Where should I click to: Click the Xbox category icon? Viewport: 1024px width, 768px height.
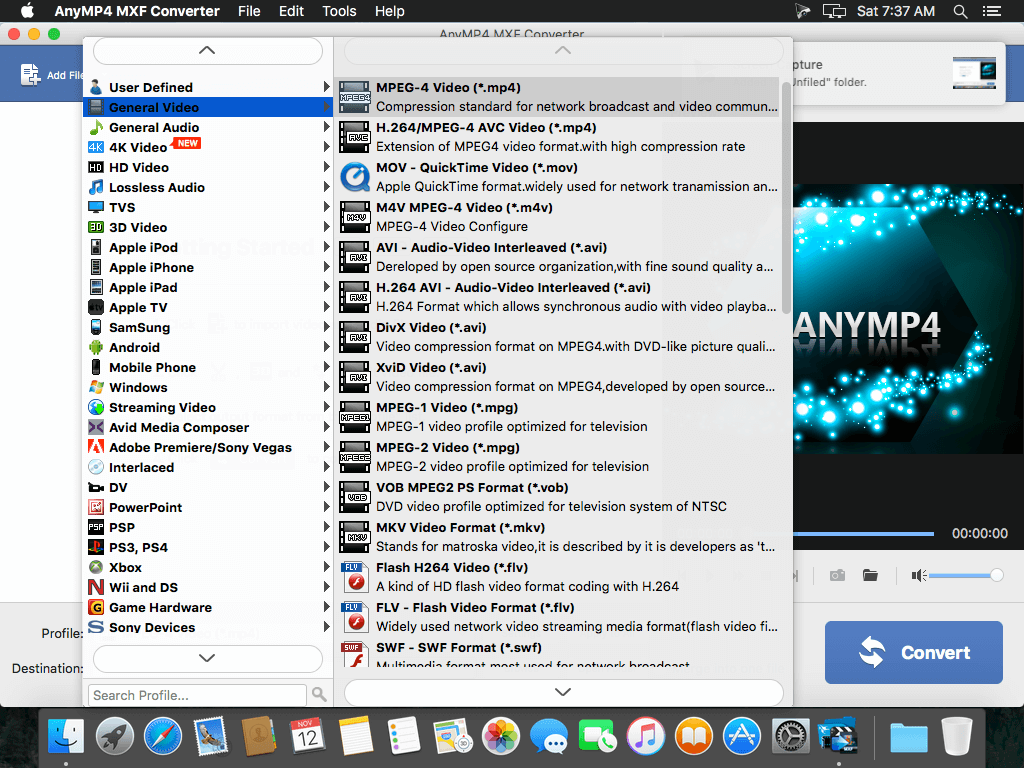coord(96,568)
